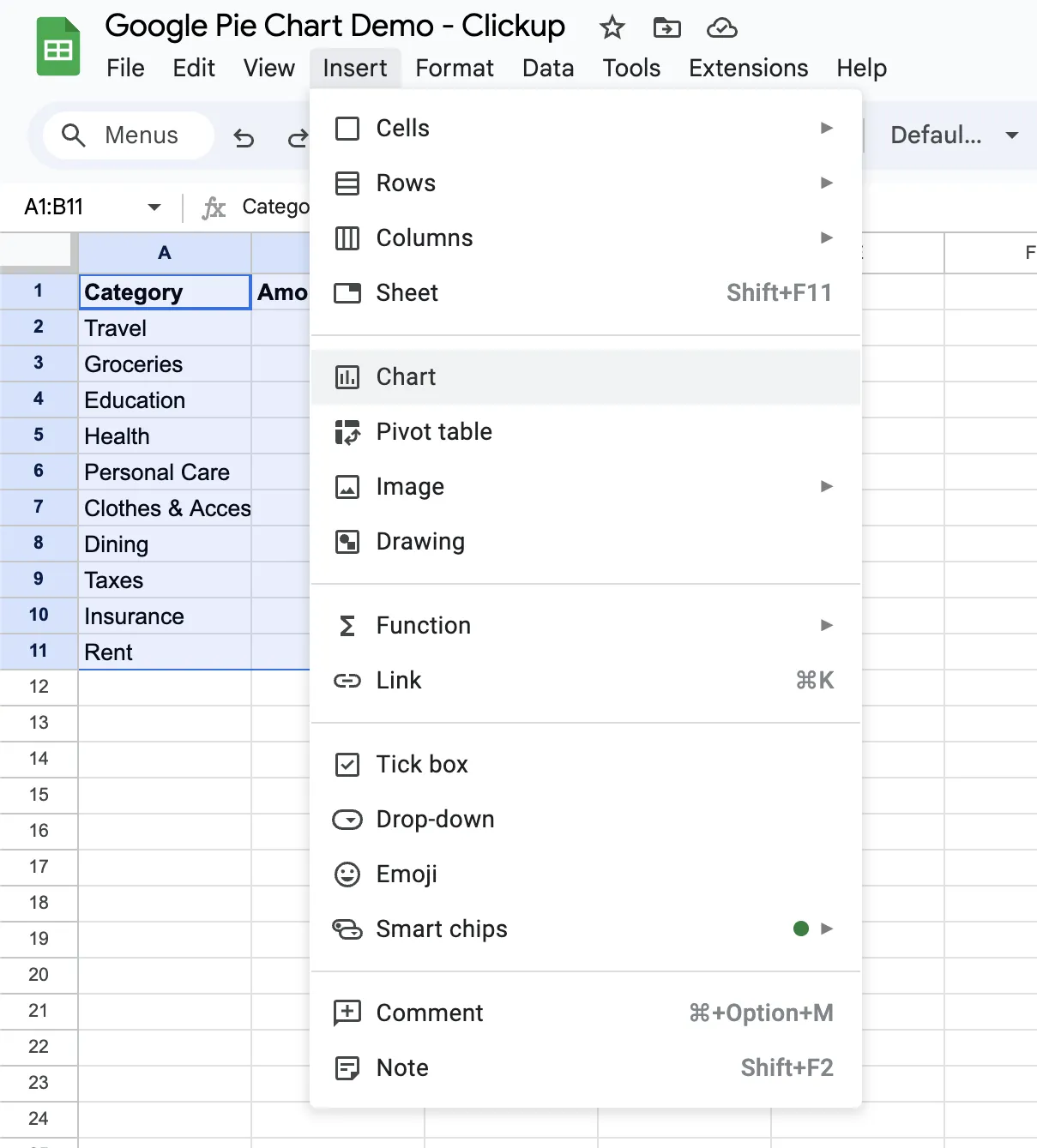Click the Note icon
The height and width of the screenshot is (1148, 1037).
[x=347, y=1068]
